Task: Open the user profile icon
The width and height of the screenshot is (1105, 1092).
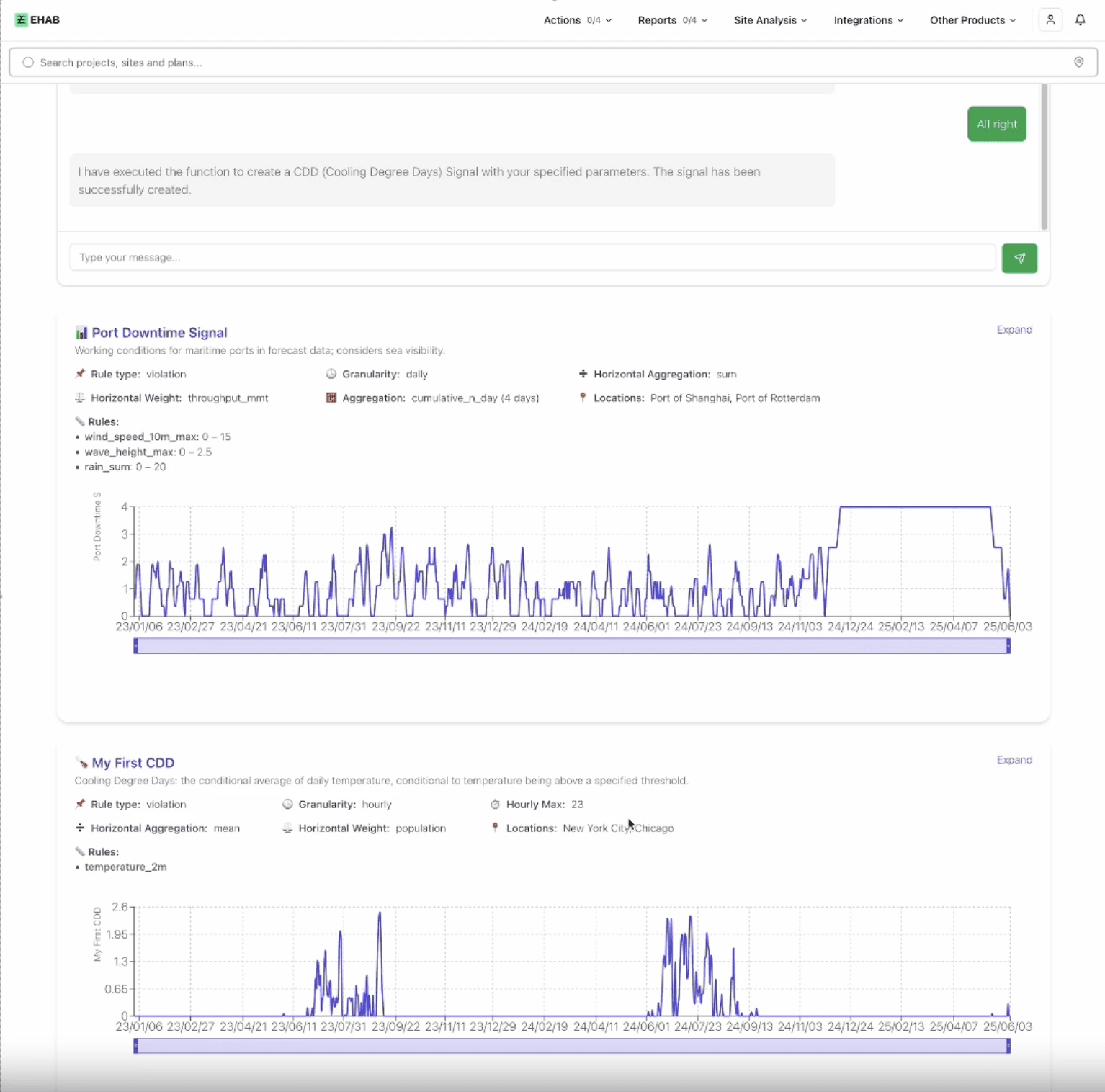Action: [x=1050, y=20]
